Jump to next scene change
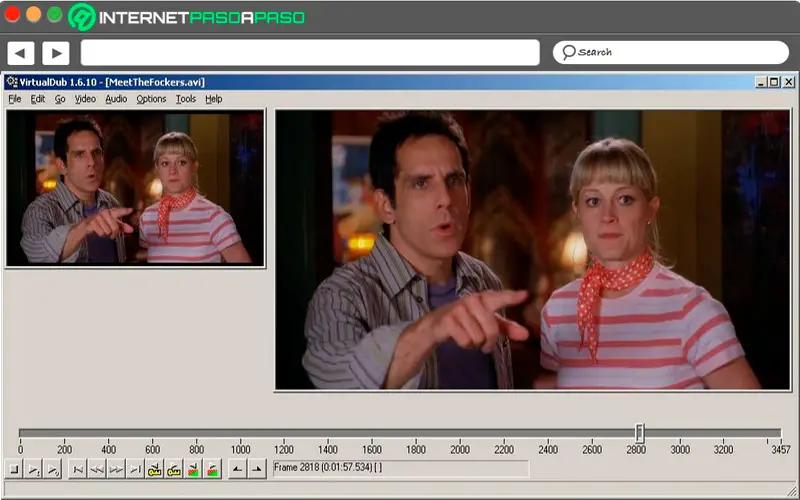800x500 pixels. pos(213,469)
